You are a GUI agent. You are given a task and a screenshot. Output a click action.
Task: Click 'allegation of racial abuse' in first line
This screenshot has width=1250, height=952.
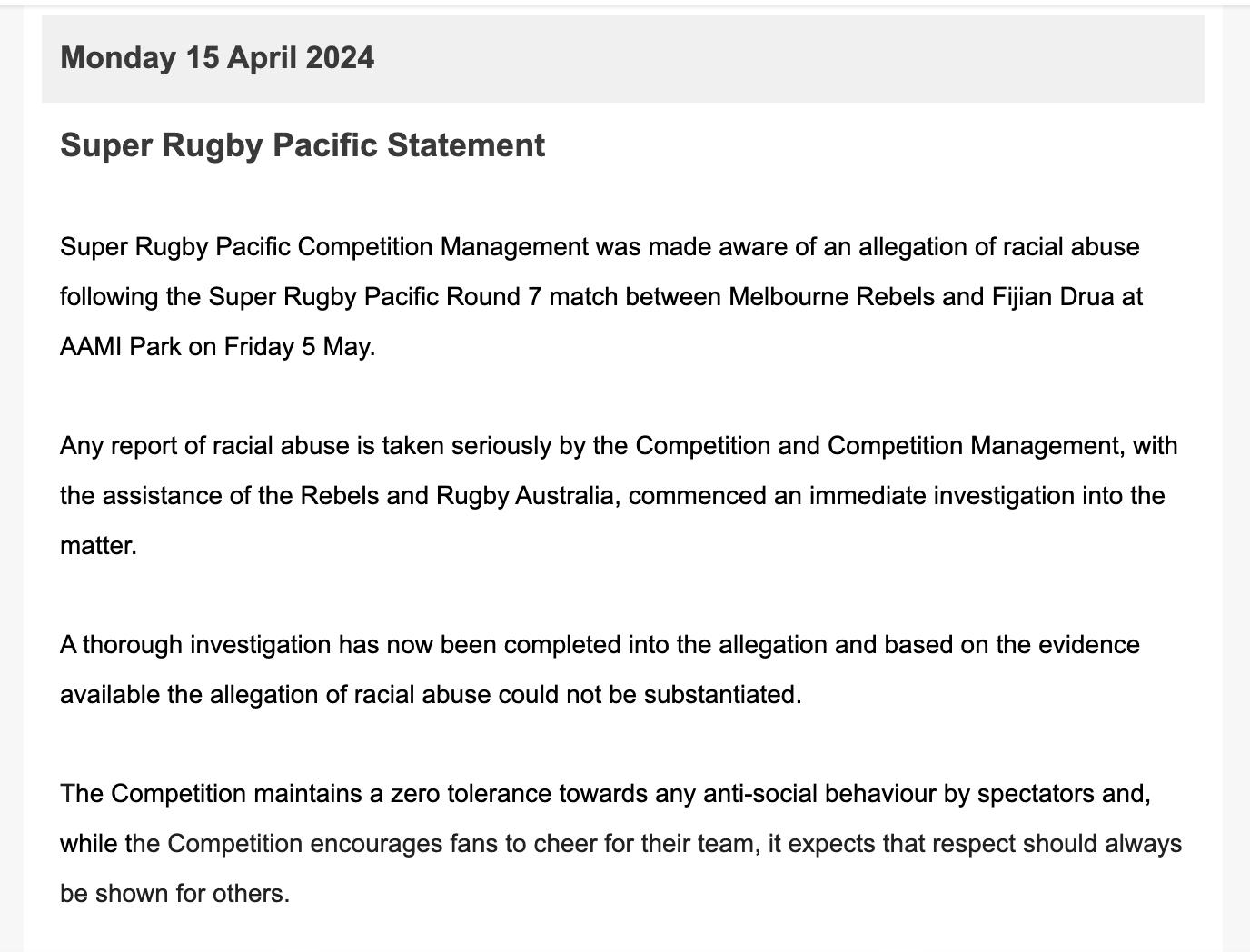click(999, 247)
